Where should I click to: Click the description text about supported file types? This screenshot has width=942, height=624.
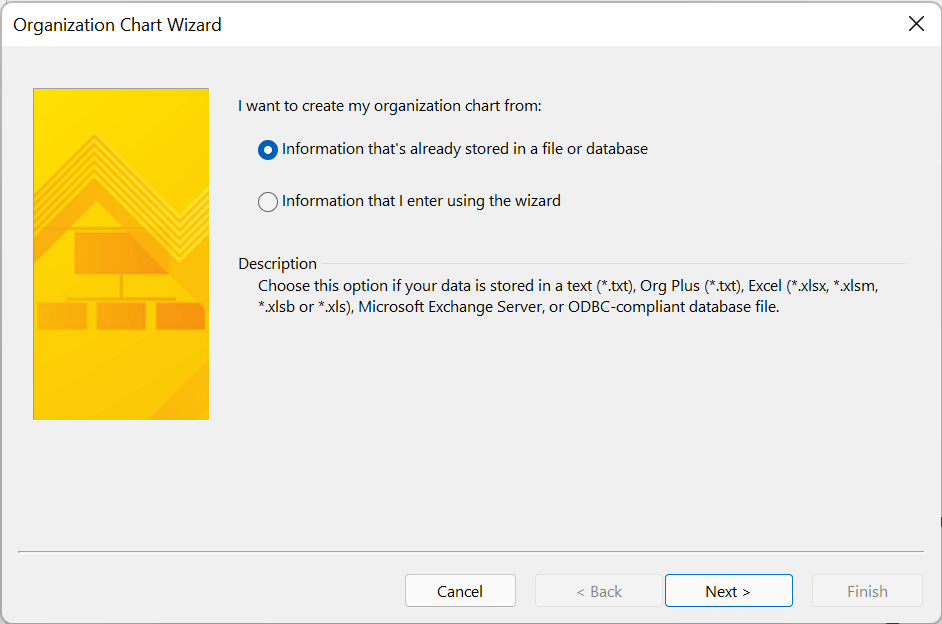pos(567,296)
